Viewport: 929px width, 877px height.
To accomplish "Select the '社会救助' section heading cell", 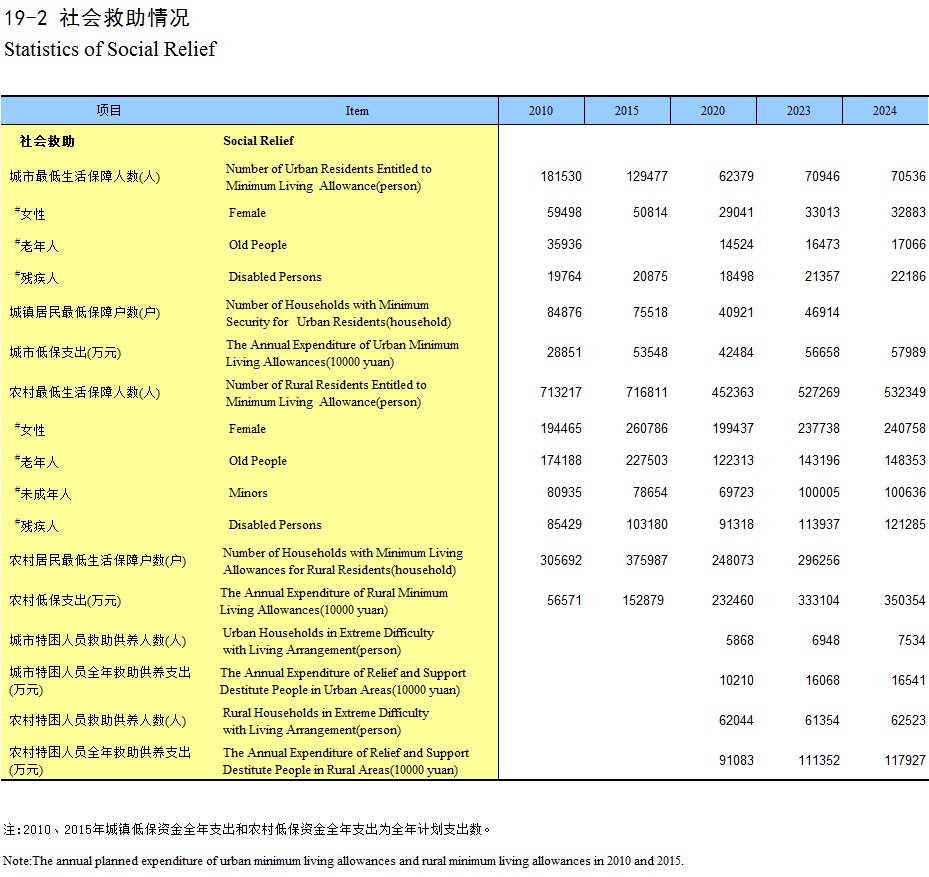I will [x=47, y=141].
